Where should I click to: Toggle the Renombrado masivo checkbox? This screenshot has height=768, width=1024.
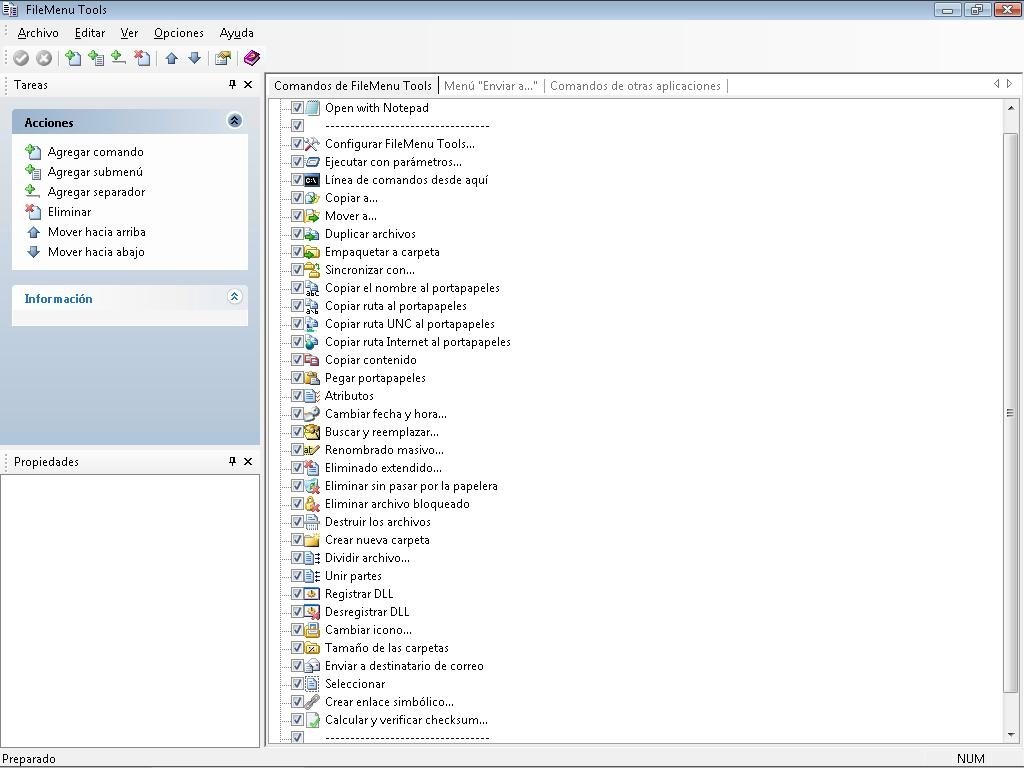click(x=297, y=450)
